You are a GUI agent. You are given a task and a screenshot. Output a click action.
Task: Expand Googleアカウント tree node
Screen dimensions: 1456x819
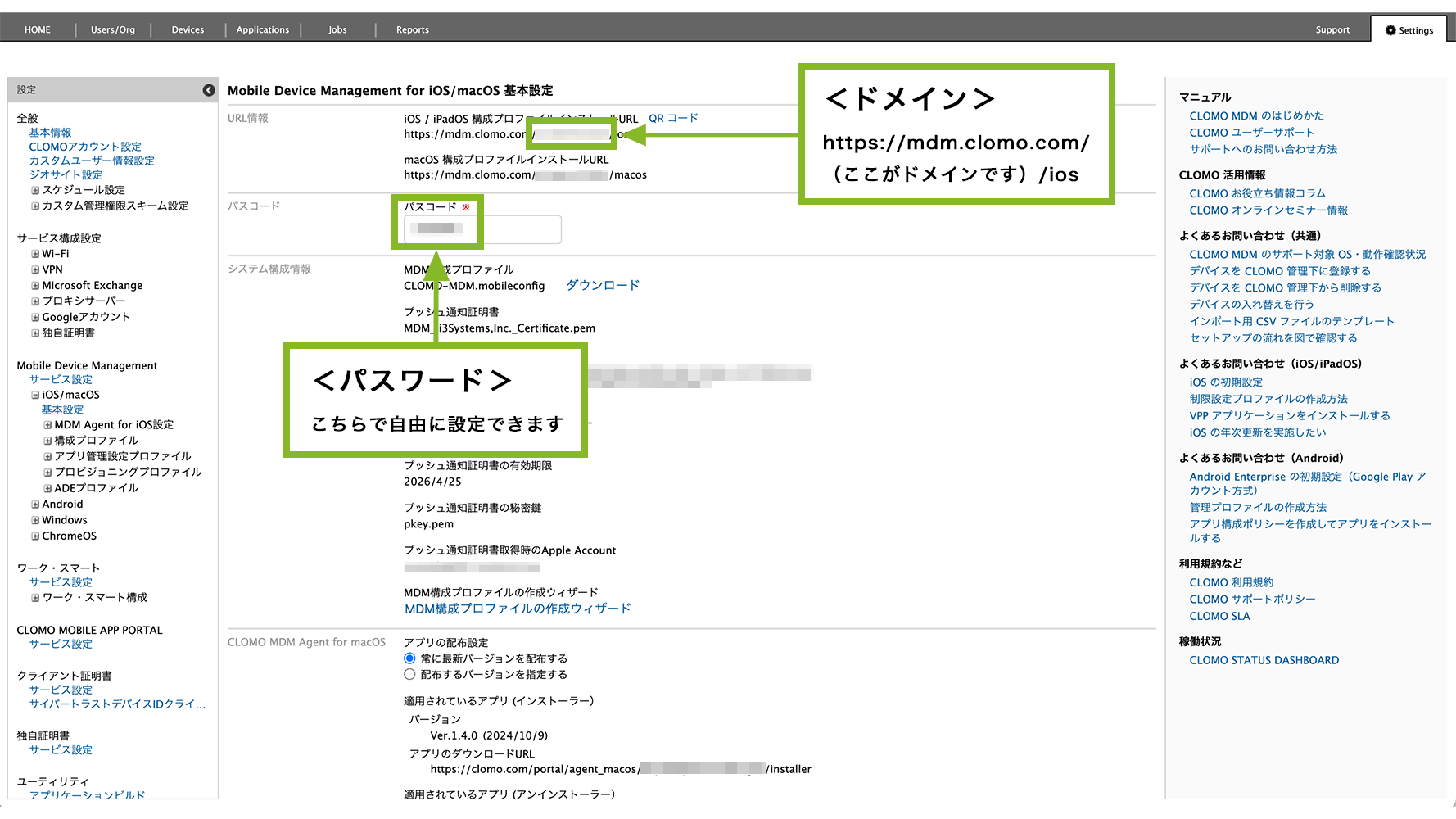[35, 318]
